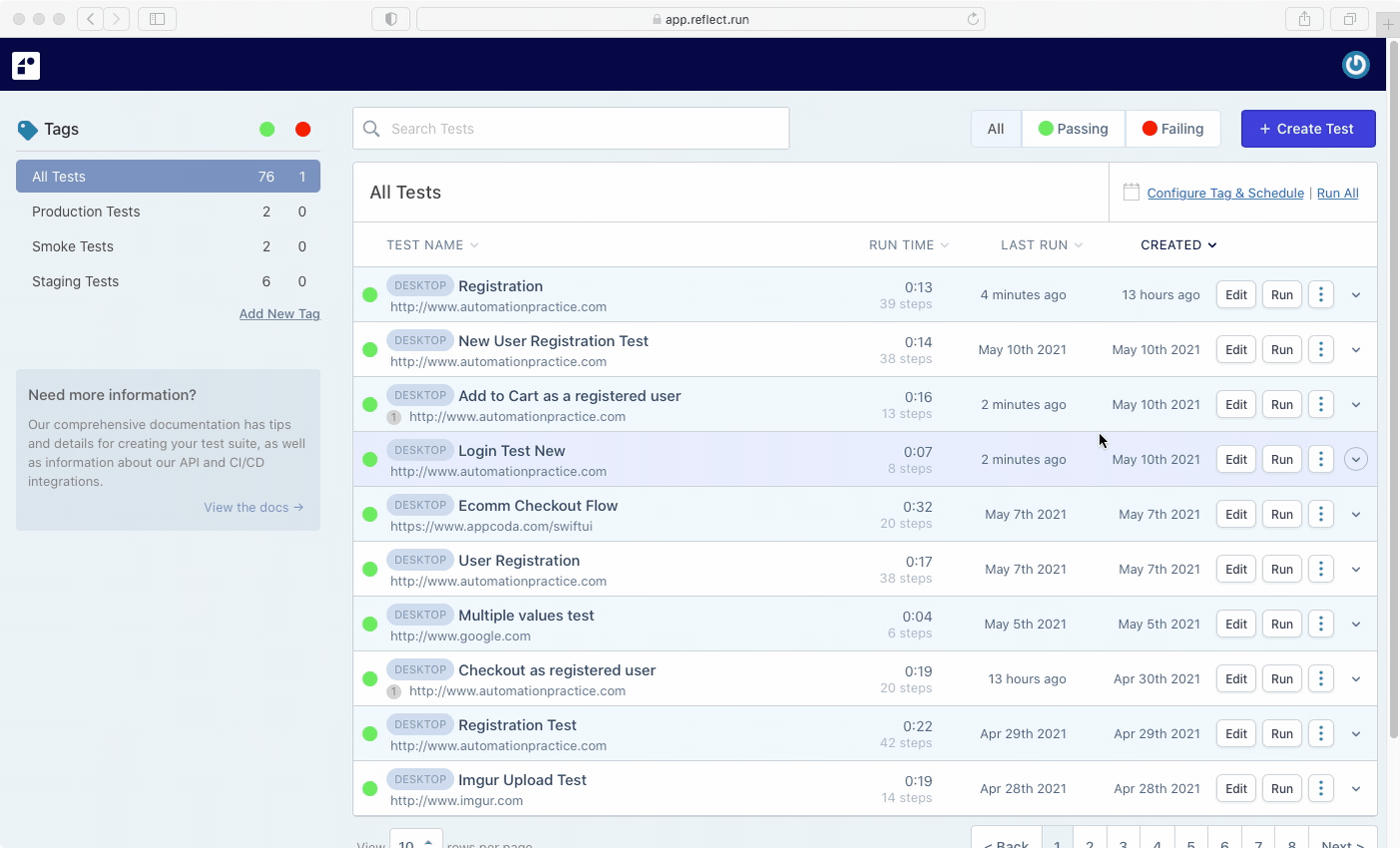
Task: Click the Safari sidebar toggle icon
Action: [x=157, y=19]
